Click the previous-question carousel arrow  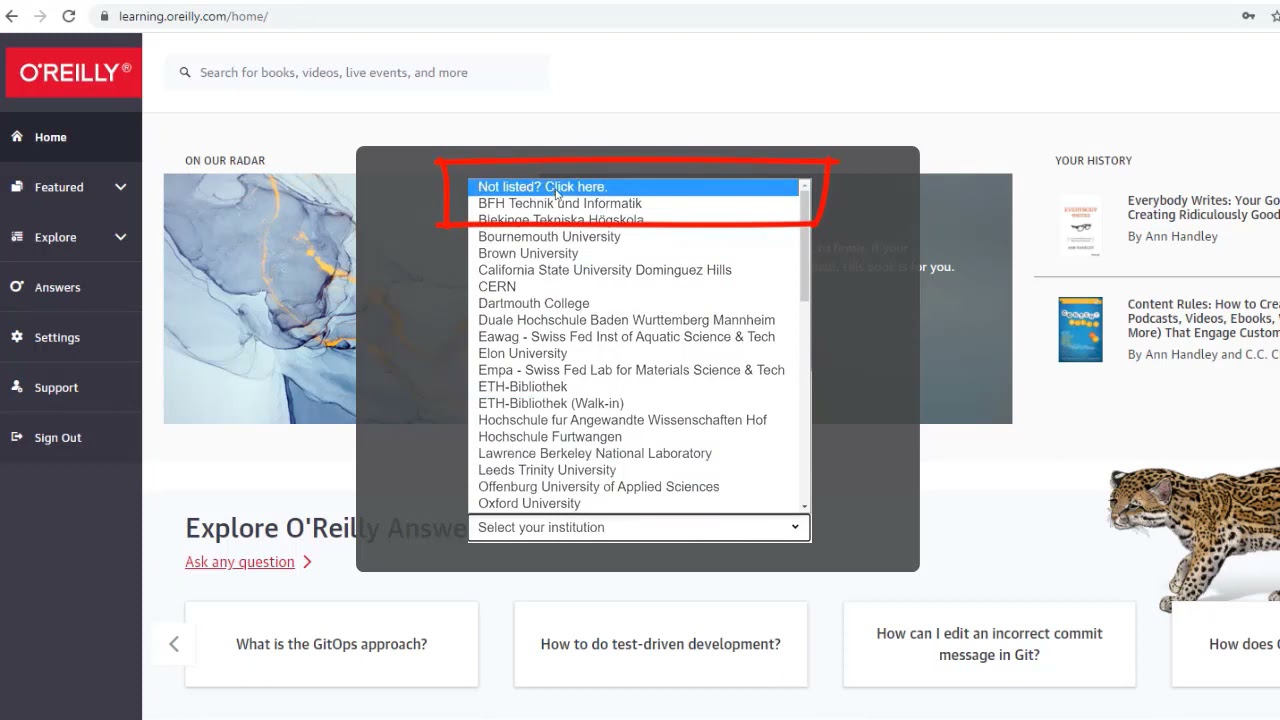coord(174,644)
